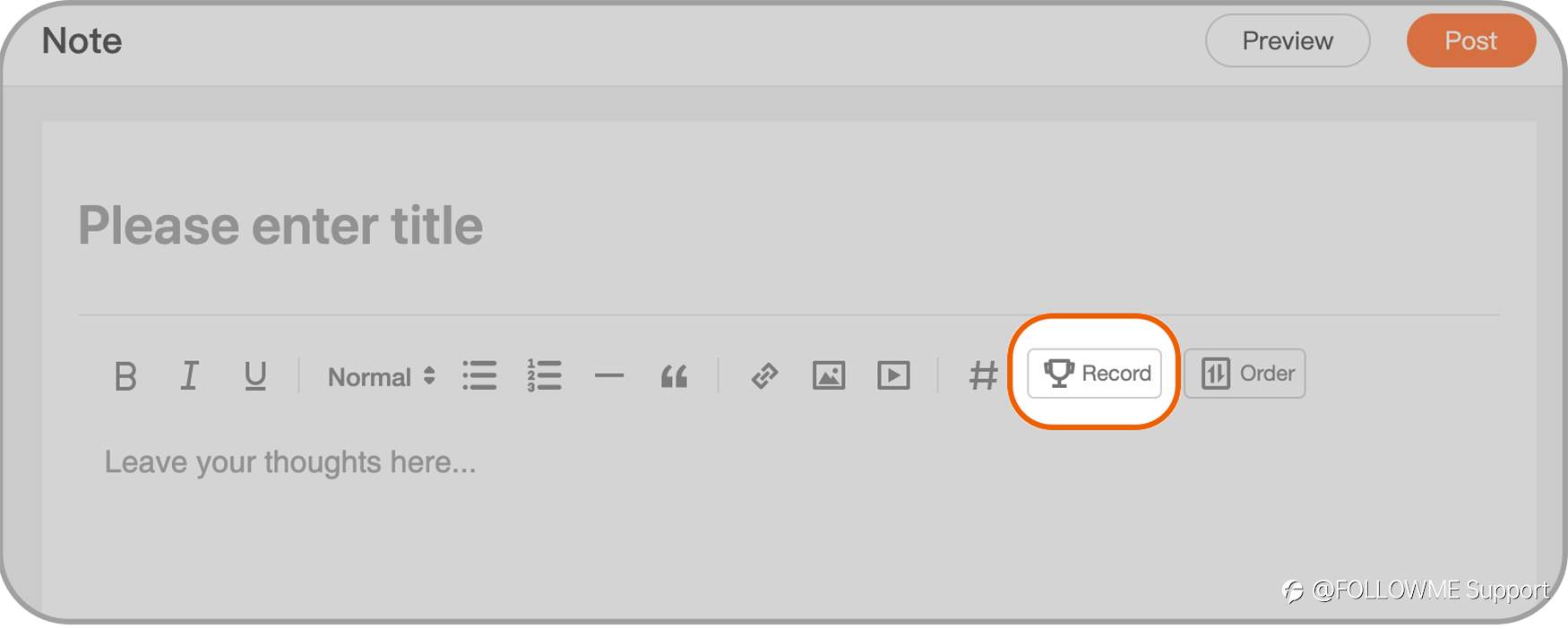Click the up-down arrows beside Normal
The image size is (1568, 629).
click(429, 376)
